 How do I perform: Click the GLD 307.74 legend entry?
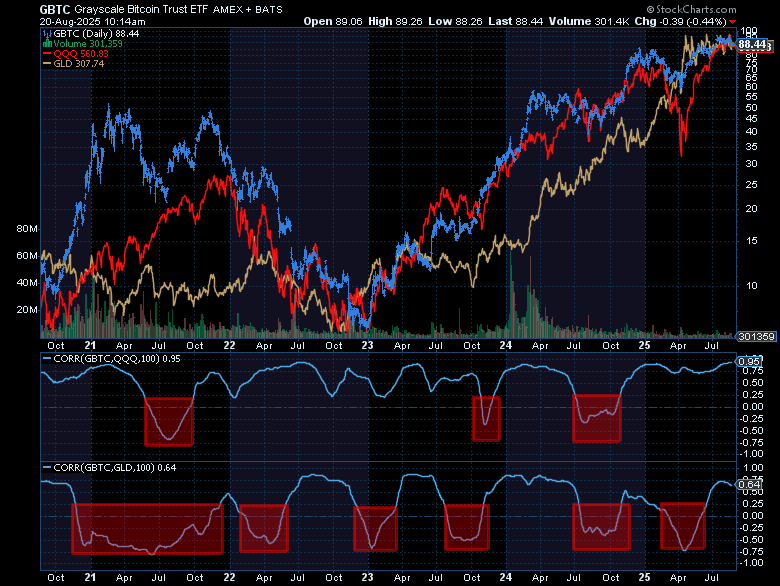(x=79, y=64)
